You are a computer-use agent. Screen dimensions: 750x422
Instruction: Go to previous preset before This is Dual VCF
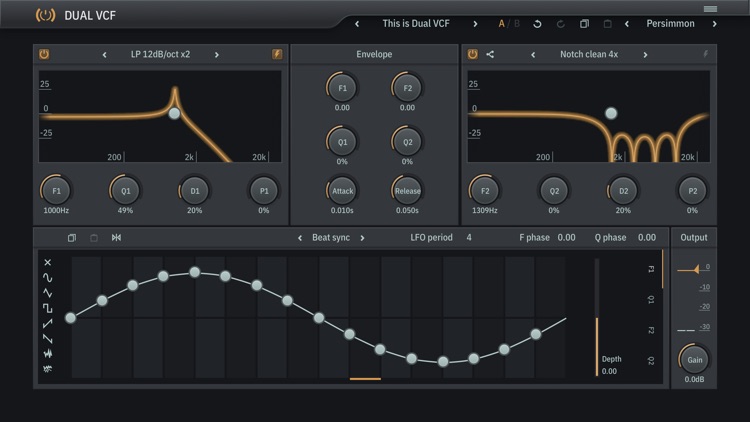(357, 24)
